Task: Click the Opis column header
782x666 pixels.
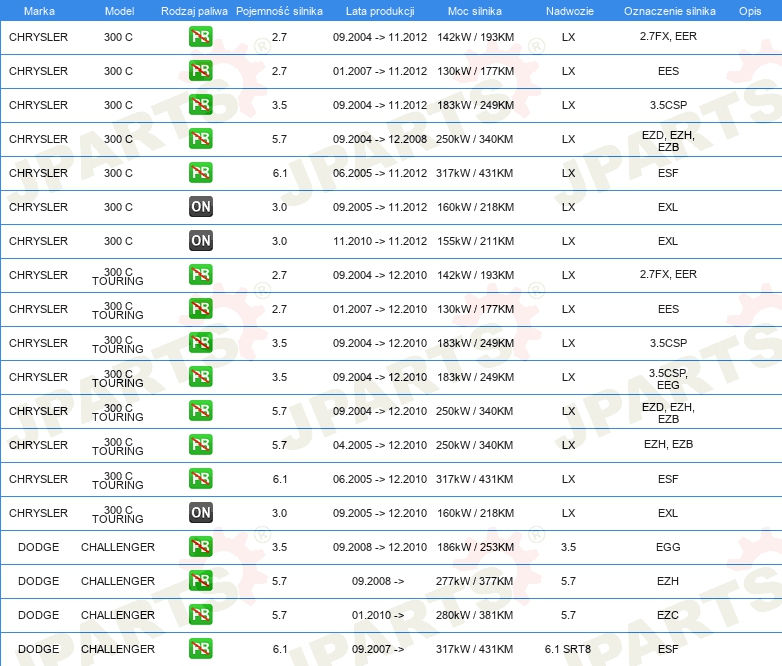Action: [x=749, y=11]
